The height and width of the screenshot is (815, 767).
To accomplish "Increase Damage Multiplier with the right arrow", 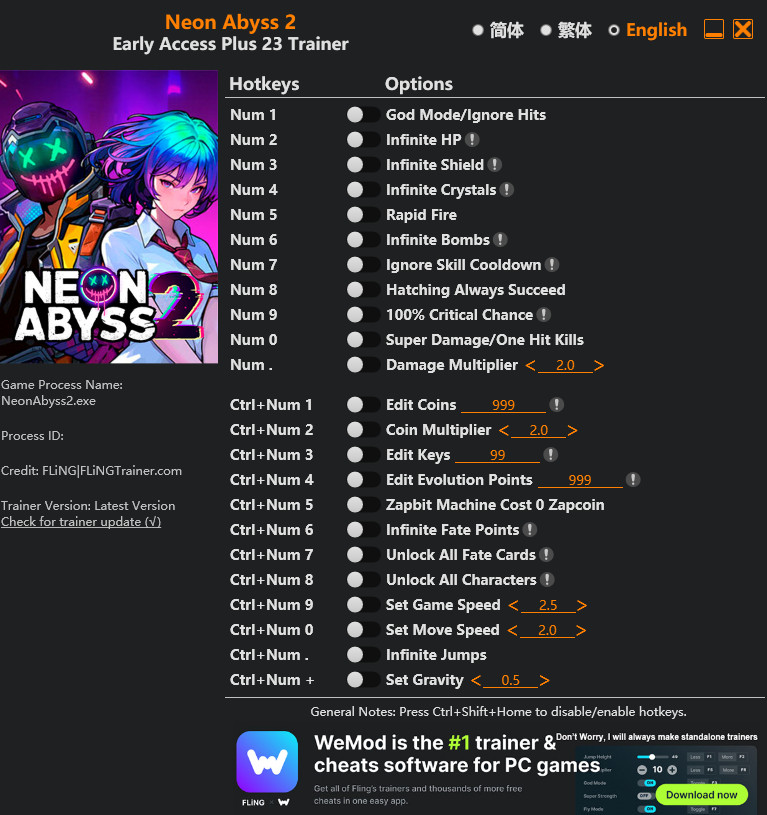I will click(599, 366).
